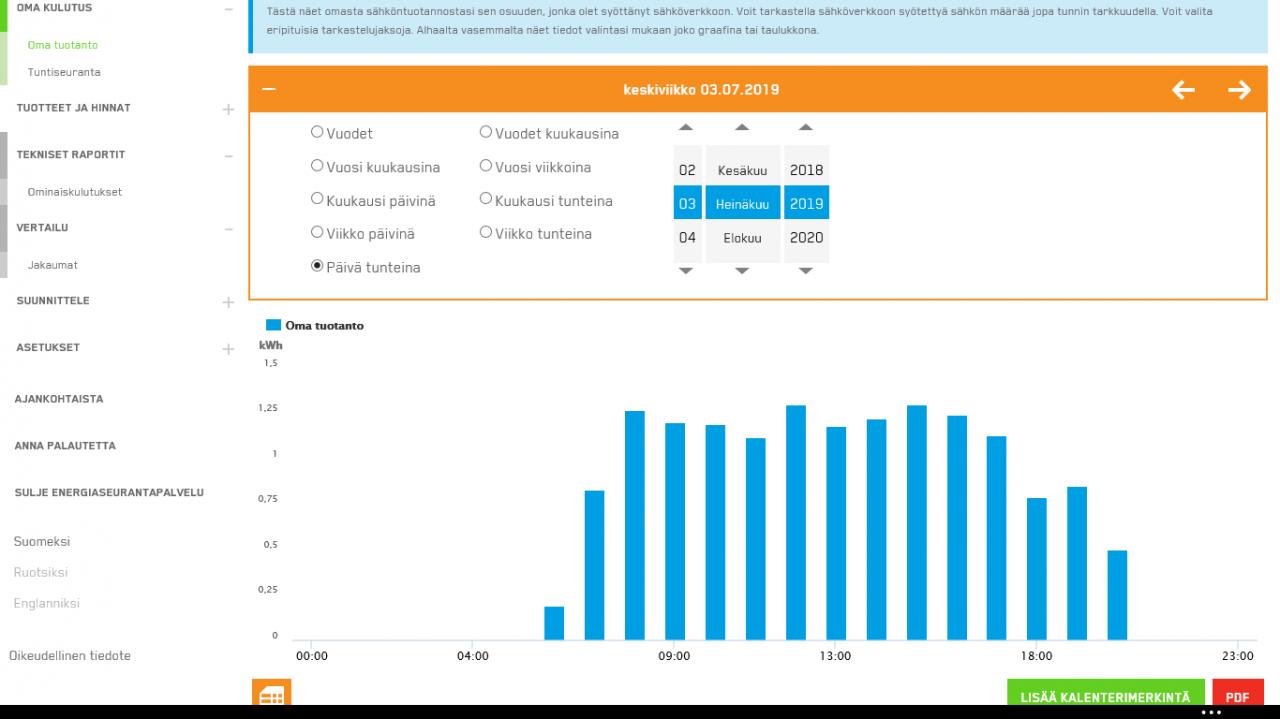This screenshot has height=719, width=1280.
Task: Open Ominaiskulutukset menu item
Action: 75,192
